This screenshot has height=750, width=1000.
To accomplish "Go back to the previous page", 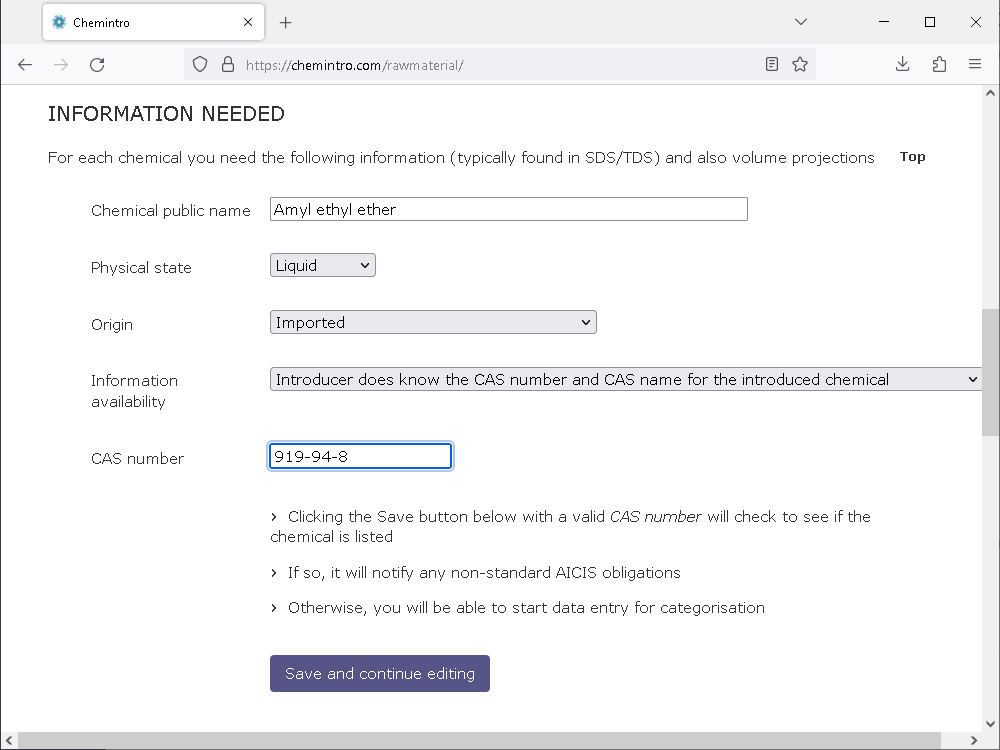I will [x=25, y=64].
